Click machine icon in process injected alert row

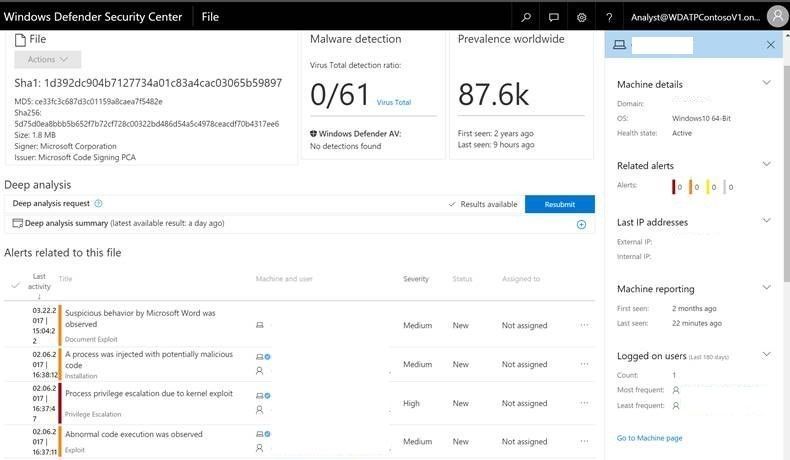point(259,357)
